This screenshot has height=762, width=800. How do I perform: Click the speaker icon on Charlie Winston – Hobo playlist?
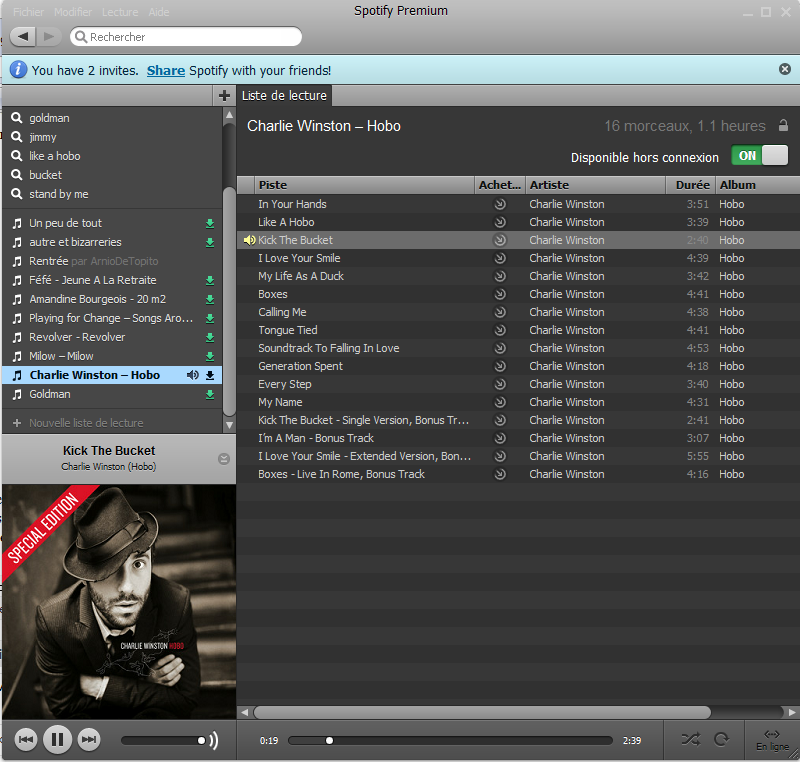192,375
